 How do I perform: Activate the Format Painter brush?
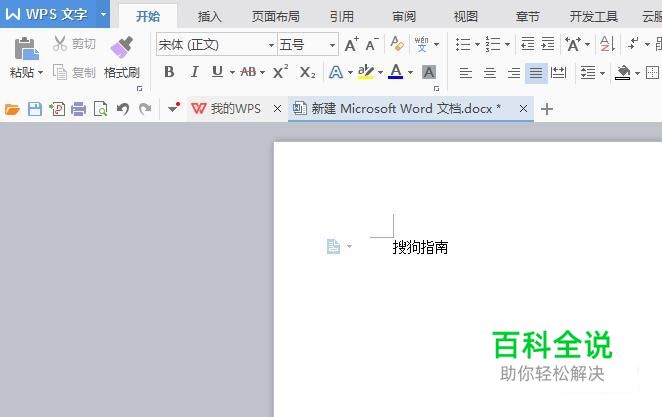coord(122,47)
